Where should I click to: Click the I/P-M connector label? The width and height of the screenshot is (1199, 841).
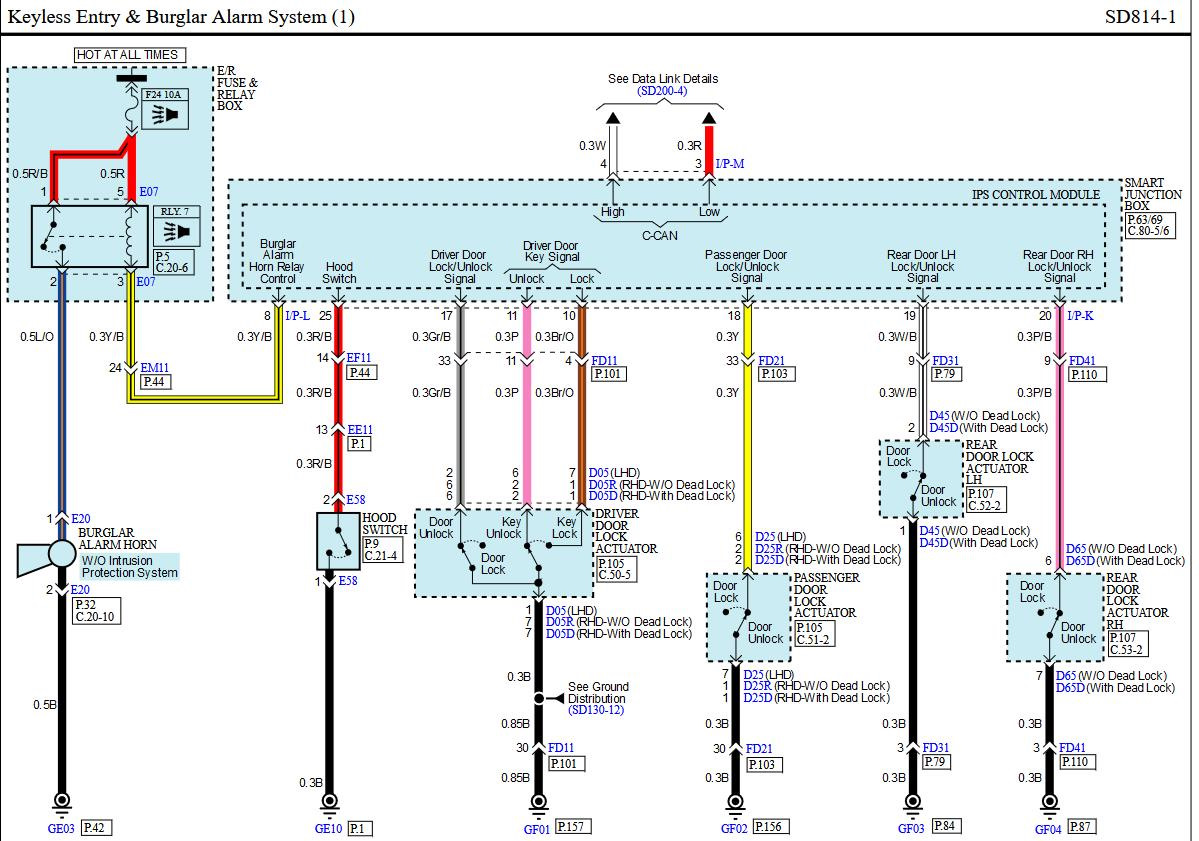point(731,163)
